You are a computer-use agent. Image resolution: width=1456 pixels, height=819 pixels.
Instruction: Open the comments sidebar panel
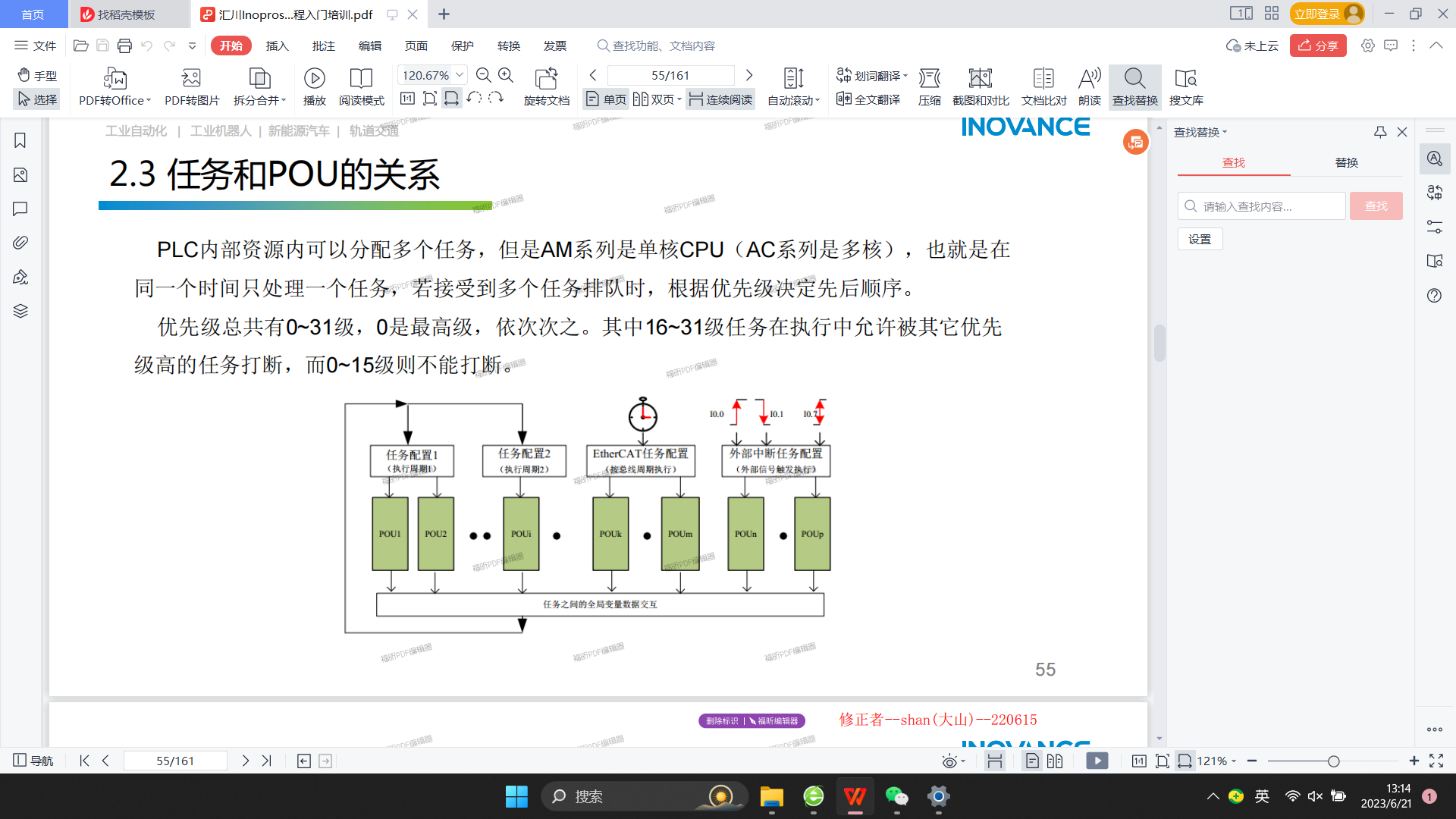click(x=20, y=209)
